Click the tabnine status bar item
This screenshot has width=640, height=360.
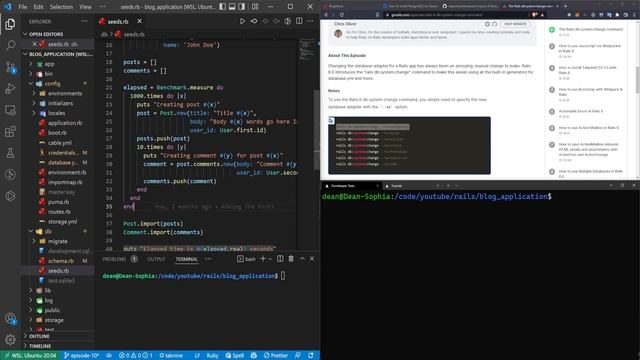pyautogui.click(x=171, y=356)
